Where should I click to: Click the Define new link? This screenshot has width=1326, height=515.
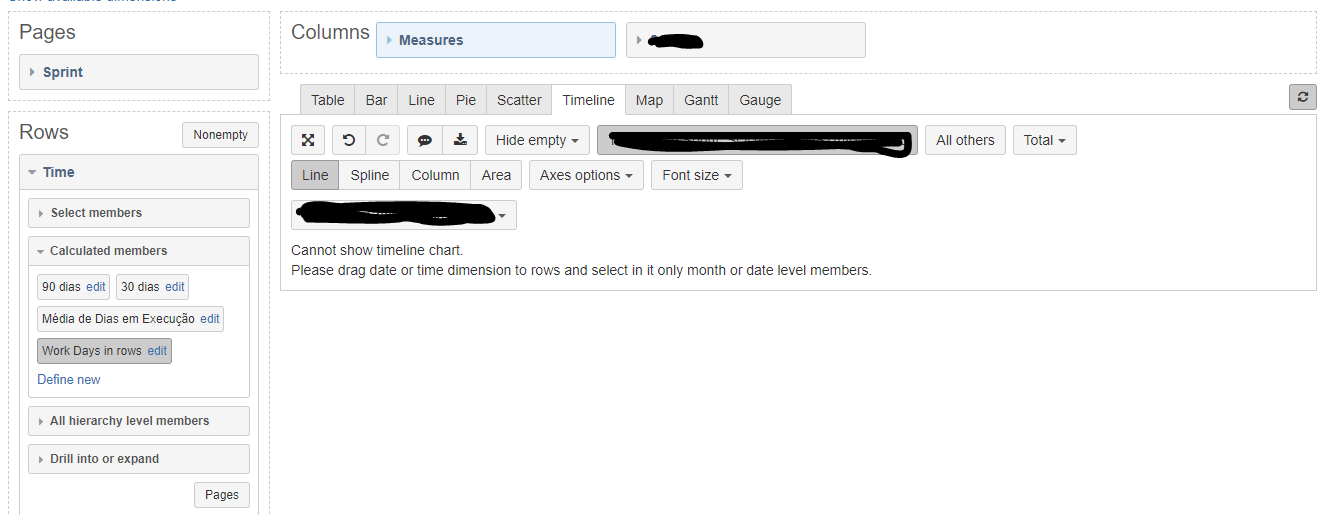coord(69,380)
